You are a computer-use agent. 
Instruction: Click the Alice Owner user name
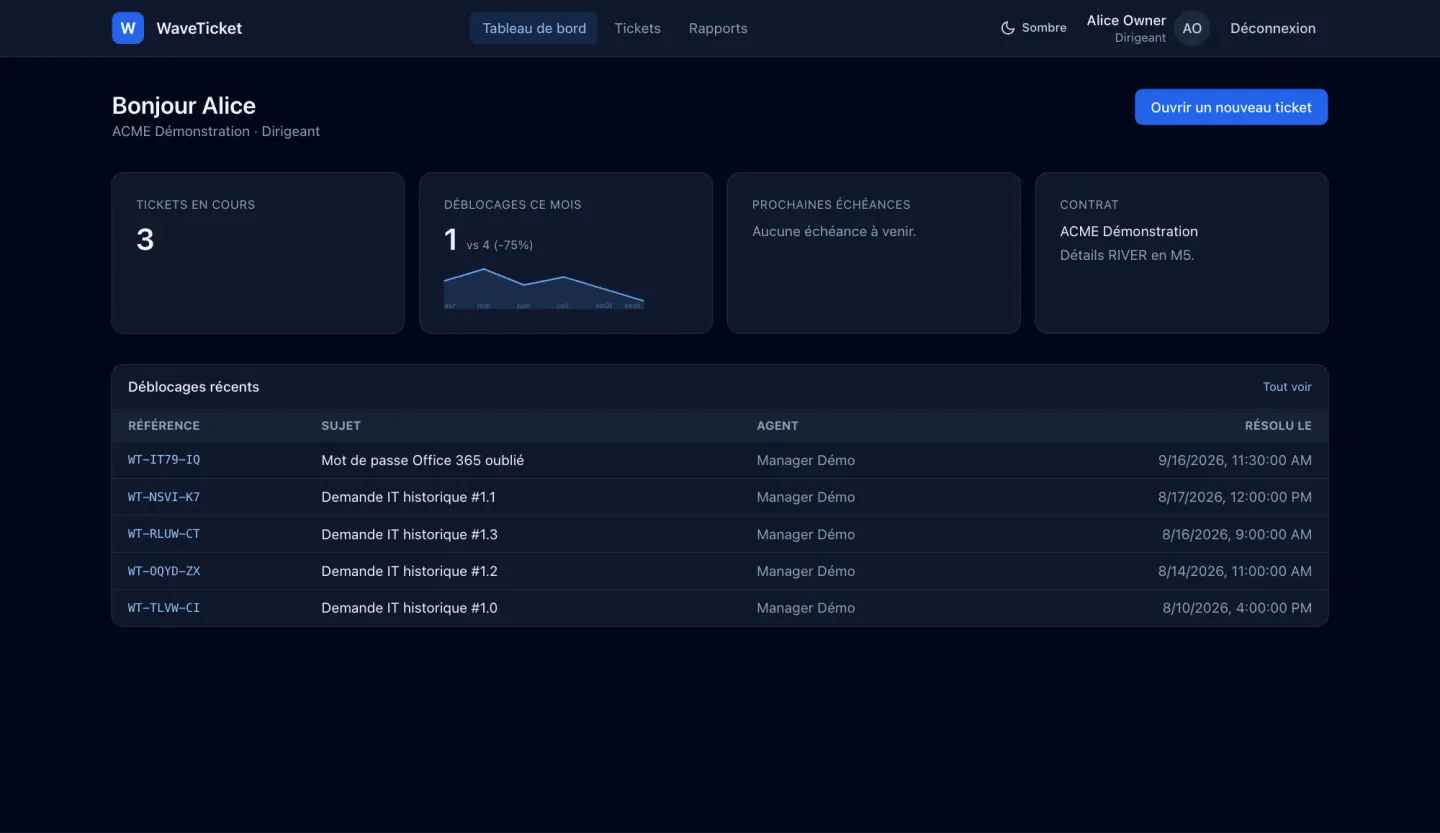click(x=1126, y=20)
